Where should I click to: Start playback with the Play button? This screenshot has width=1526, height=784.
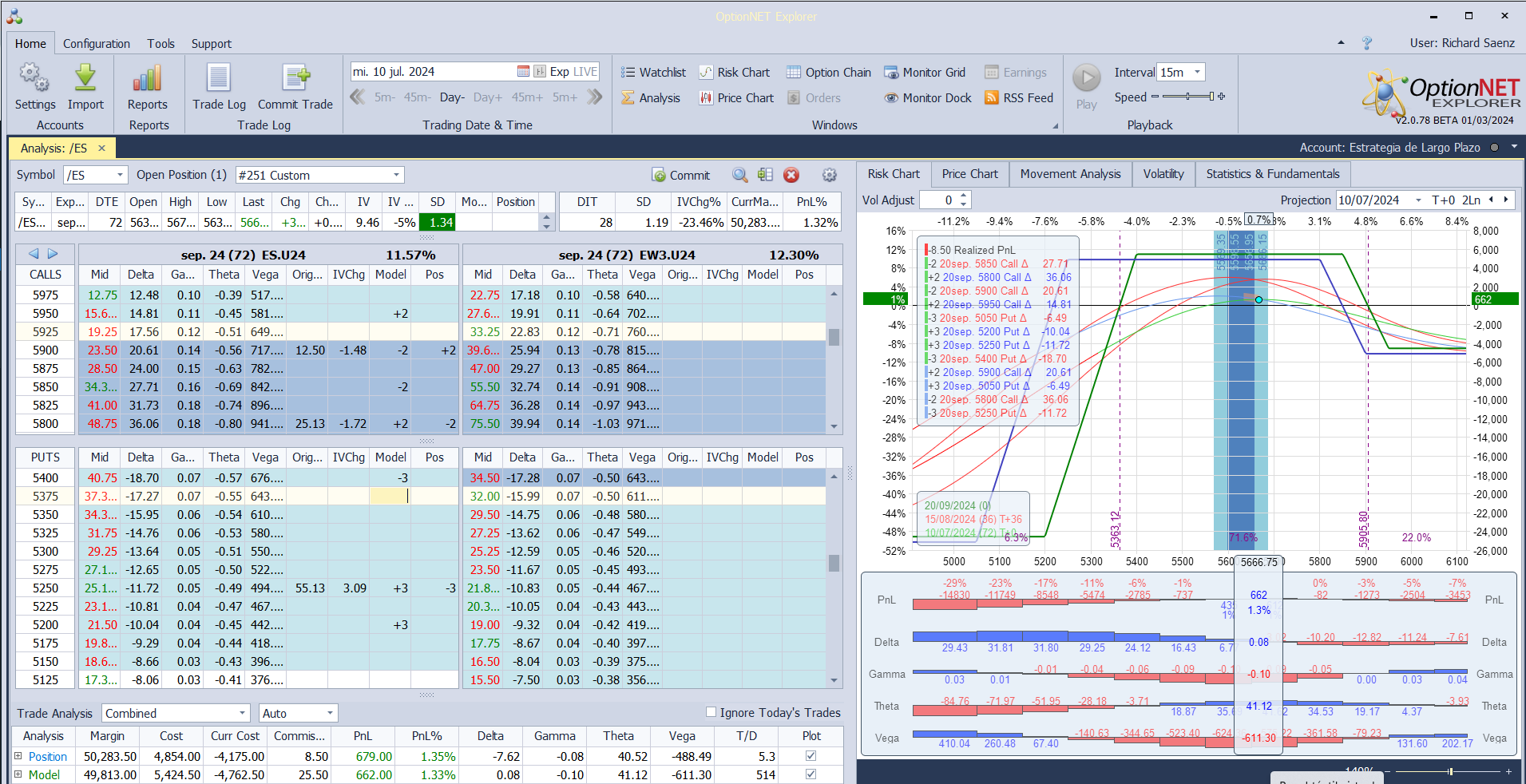pyautogui.click(x=1086, y=87)
